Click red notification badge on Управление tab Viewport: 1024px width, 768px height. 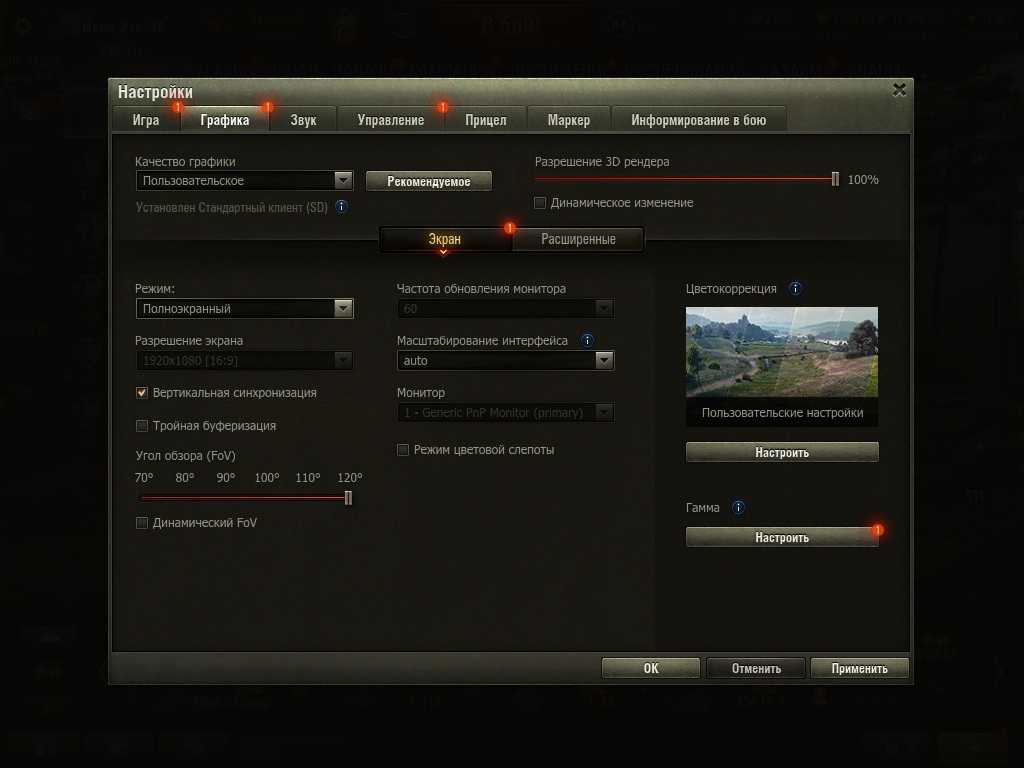tap(443, 106)
